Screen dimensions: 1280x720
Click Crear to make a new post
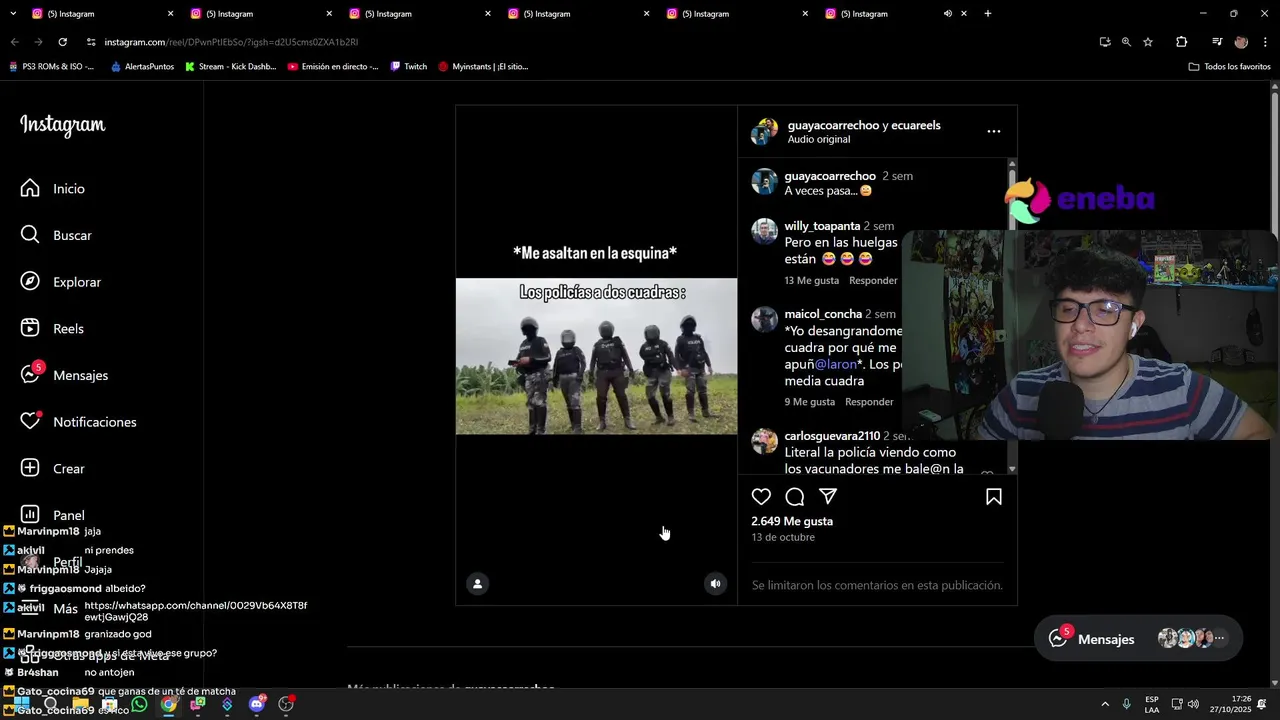52,468
